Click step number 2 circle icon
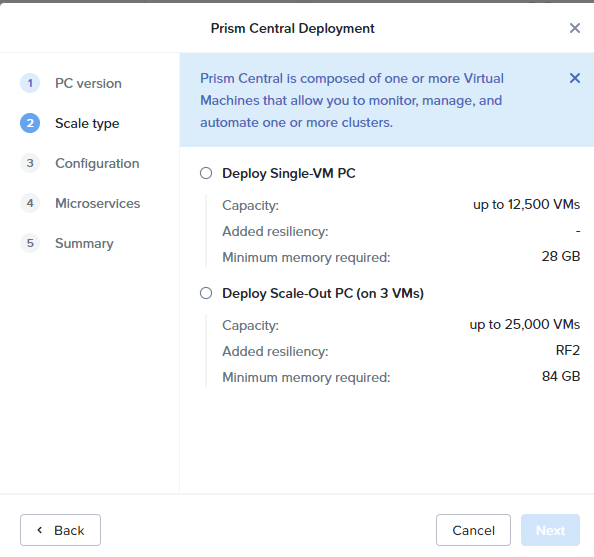The width and height of the screenshot is (594, 557). [30, 123]
